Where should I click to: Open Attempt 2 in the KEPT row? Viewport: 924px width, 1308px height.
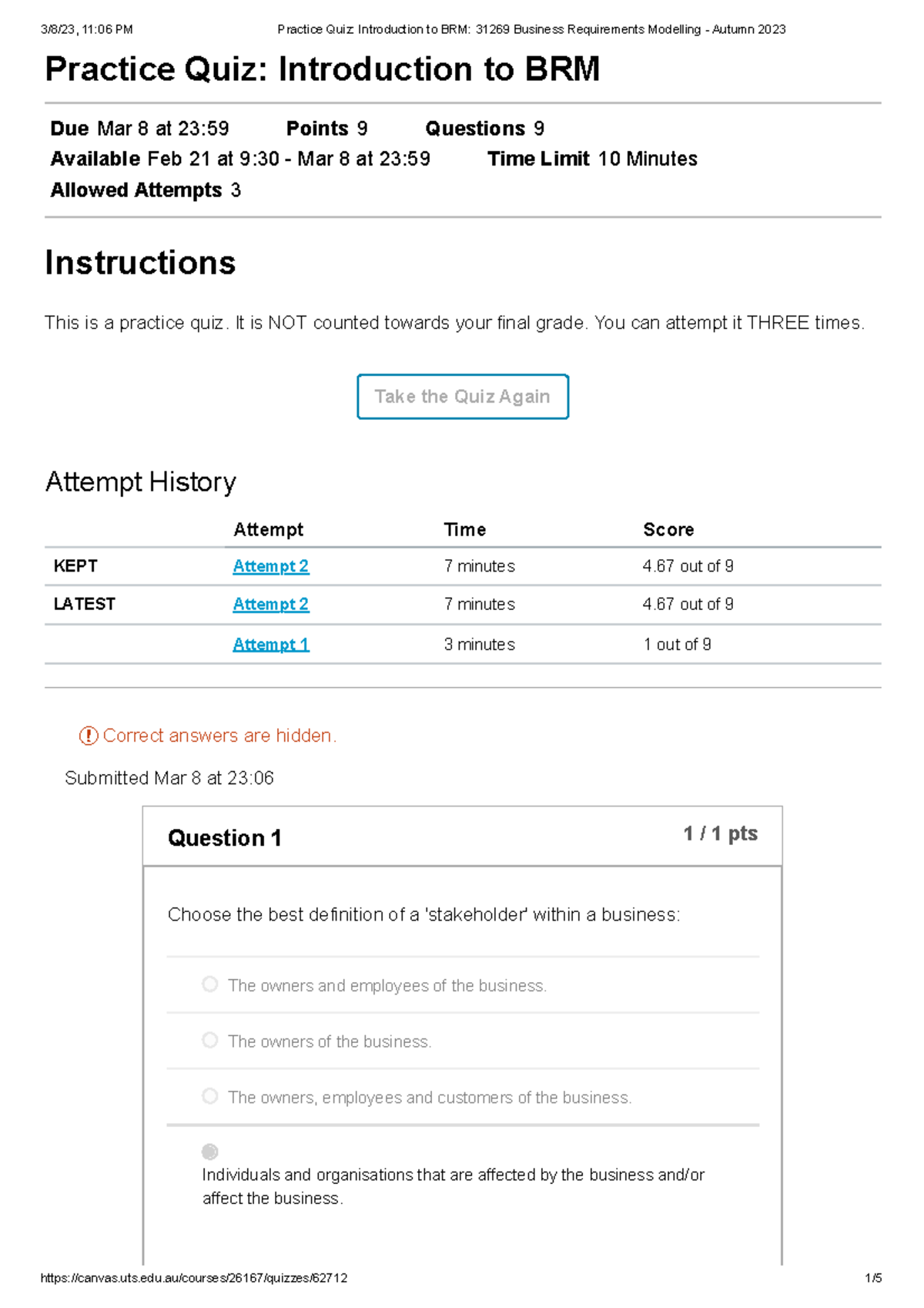(x=270, y=566)
